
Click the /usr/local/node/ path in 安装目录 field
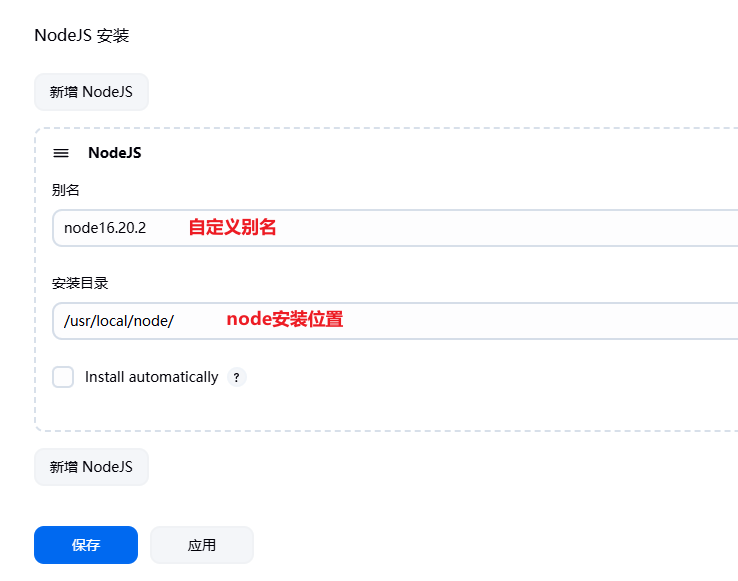pos(119,321)
